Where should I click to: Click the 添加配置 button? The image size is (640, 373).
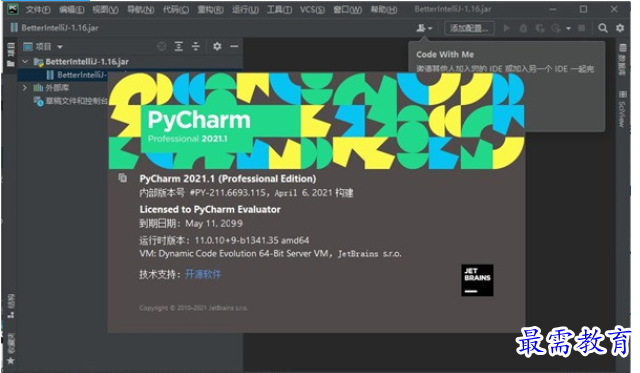(469, 28)
